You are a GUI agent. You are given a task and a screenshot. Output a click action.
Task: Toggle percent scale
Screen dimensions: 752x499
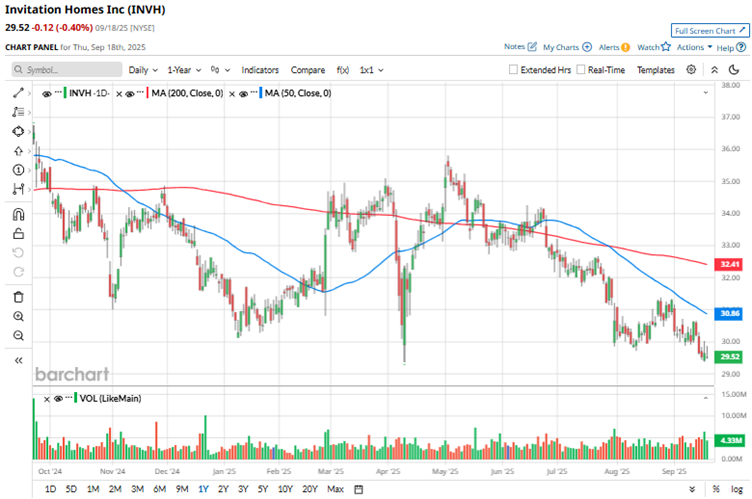716,489
